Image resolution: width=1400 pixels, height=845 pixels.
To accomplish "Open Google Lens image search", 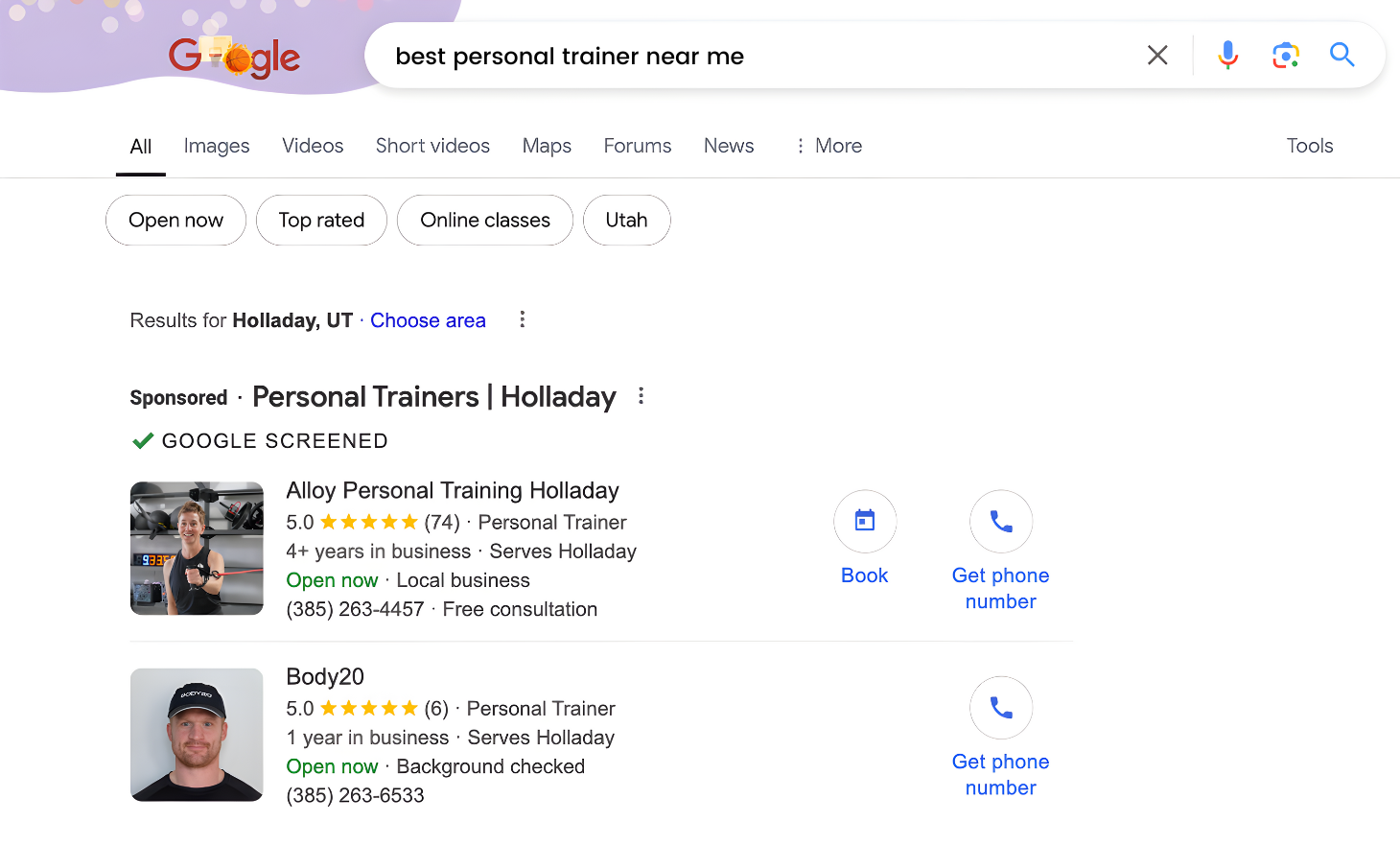I will (1285, 56).
